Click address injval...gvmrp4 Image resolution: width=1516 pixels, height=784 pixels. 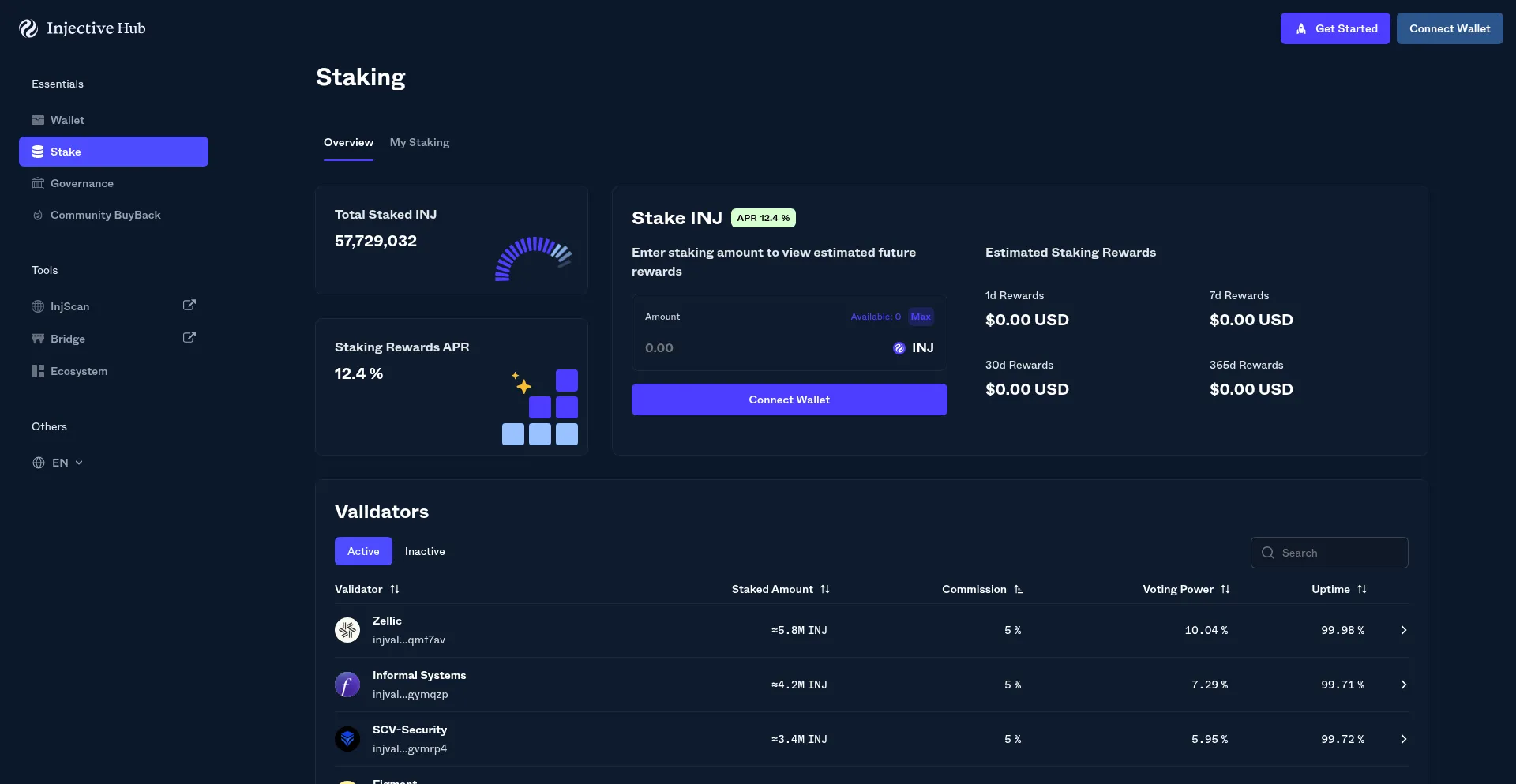click(410, 748)
